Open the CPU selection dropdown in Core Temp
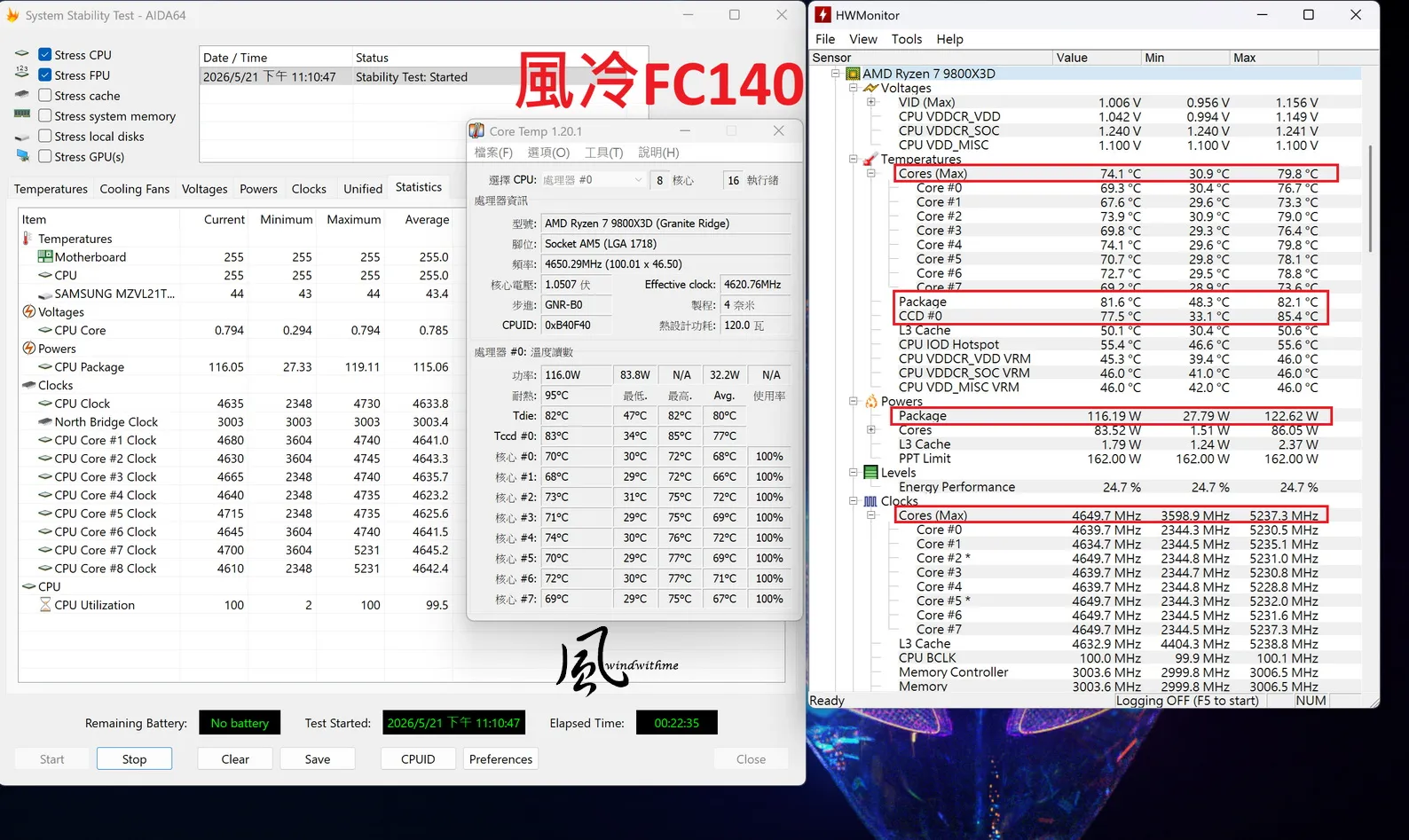This screenshot has height=840, width=1409. tap(593, 180)
